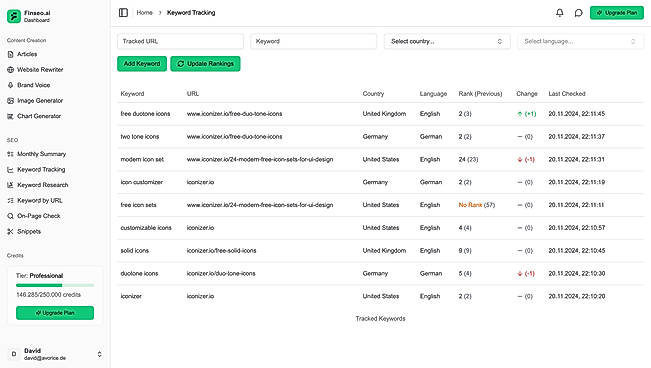Select the 'free duotone icons' keyword cell
This screenshot has width=651, height=368.
click(145, 114)
